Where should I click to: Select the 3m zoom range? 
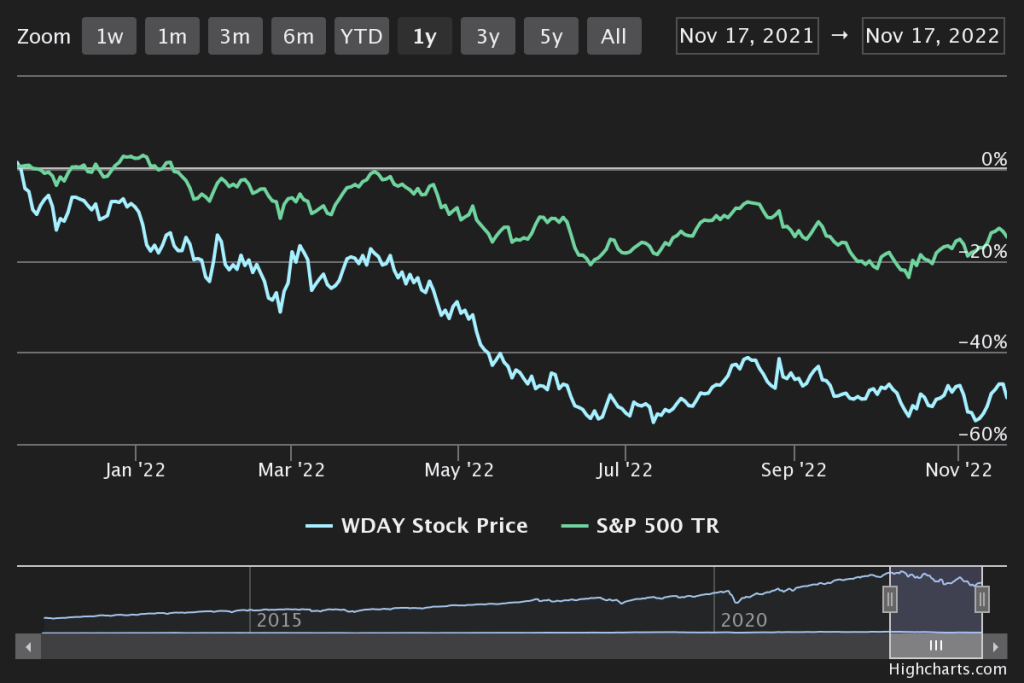[x=235, y=37]
